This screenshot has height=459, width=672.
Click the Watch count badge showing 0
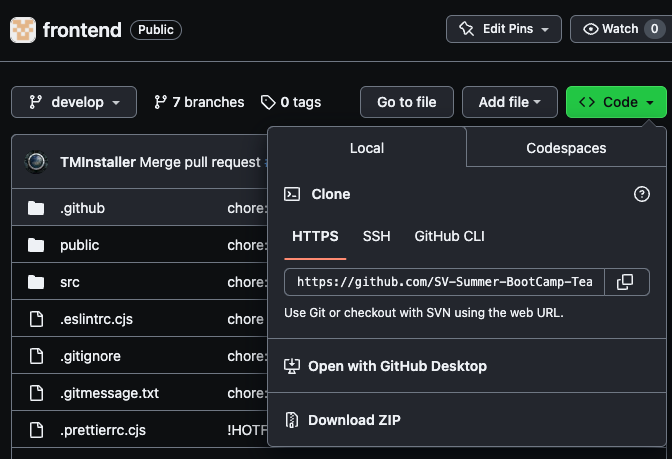(x=654, y=29)
